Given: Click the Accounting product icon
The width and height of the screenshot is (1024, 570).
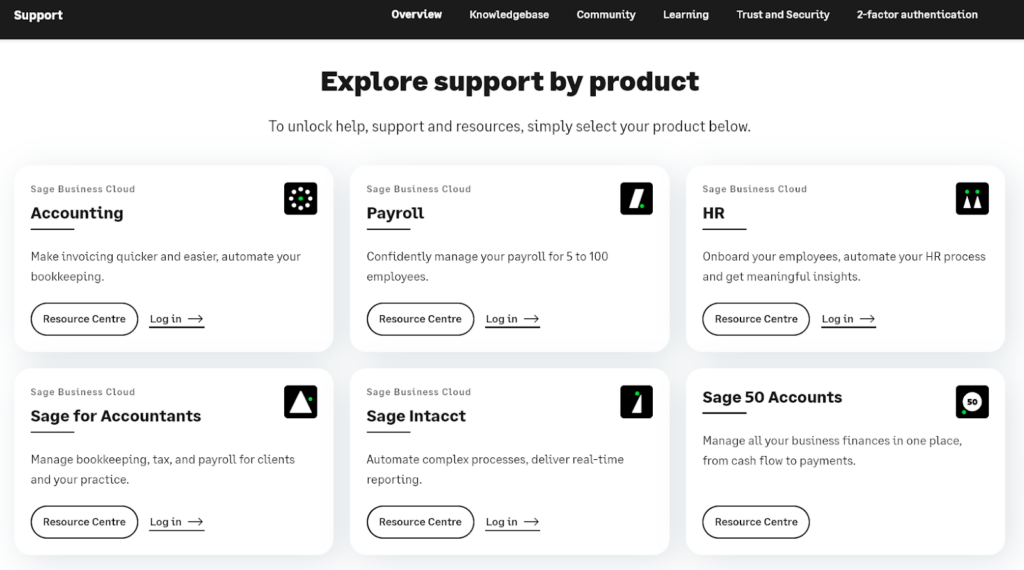Looking at the screenshot, I should tap(300, 198).
